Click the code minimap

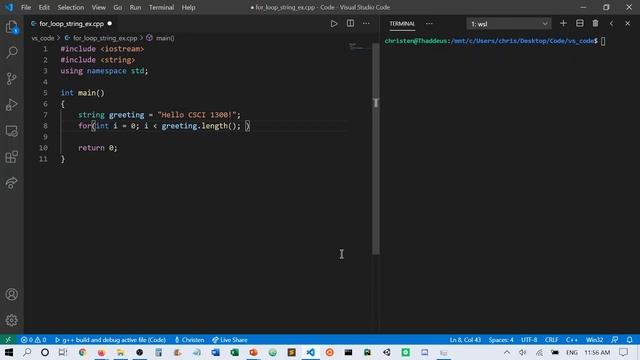359,47
